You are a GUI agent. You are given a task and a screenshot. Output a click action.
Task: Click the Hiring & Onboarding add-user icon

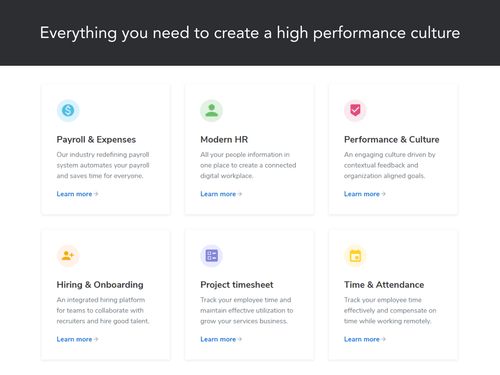tap(68, 256)
